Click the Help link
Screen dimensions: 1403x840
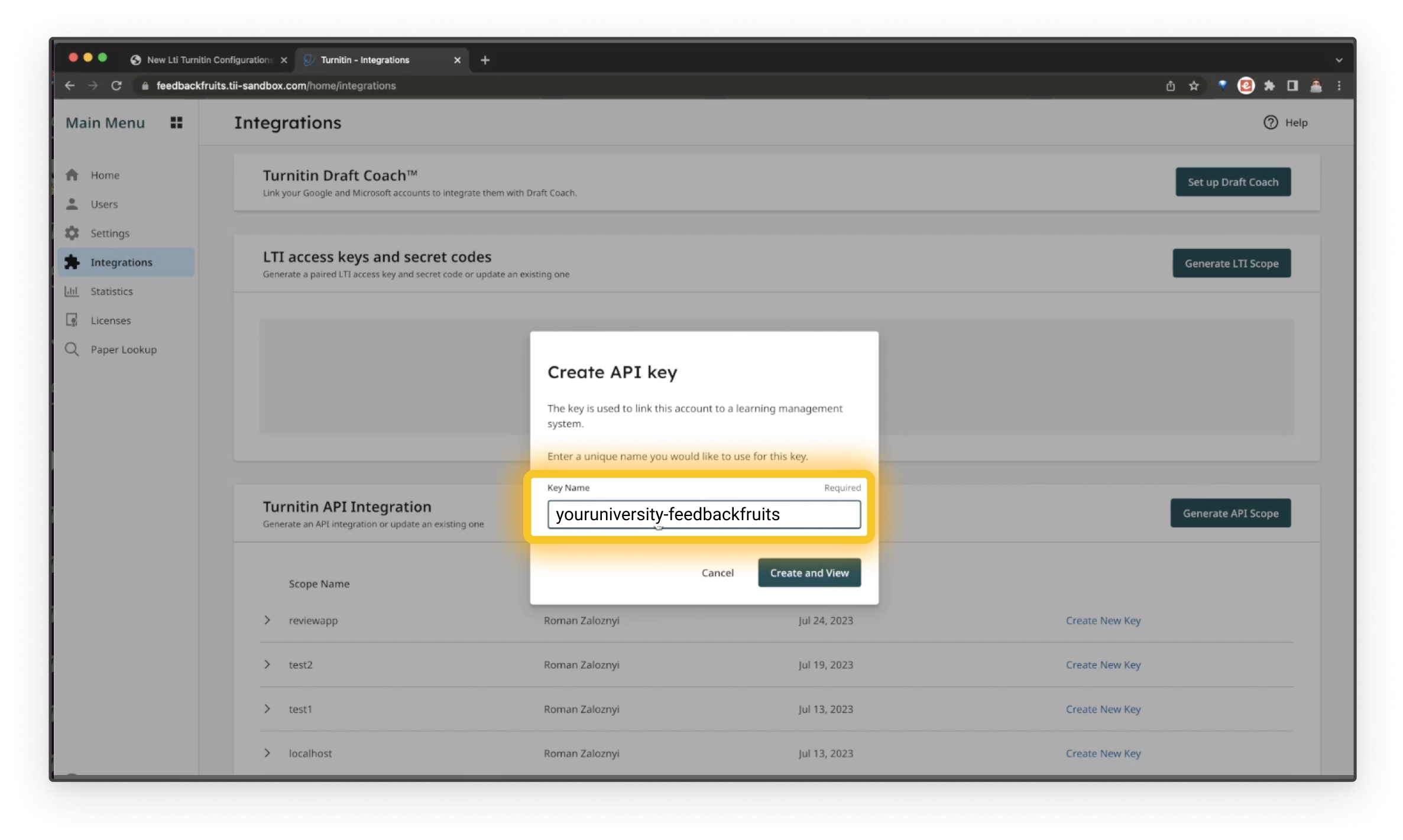pyautogui.click(x=1296, y=122)
